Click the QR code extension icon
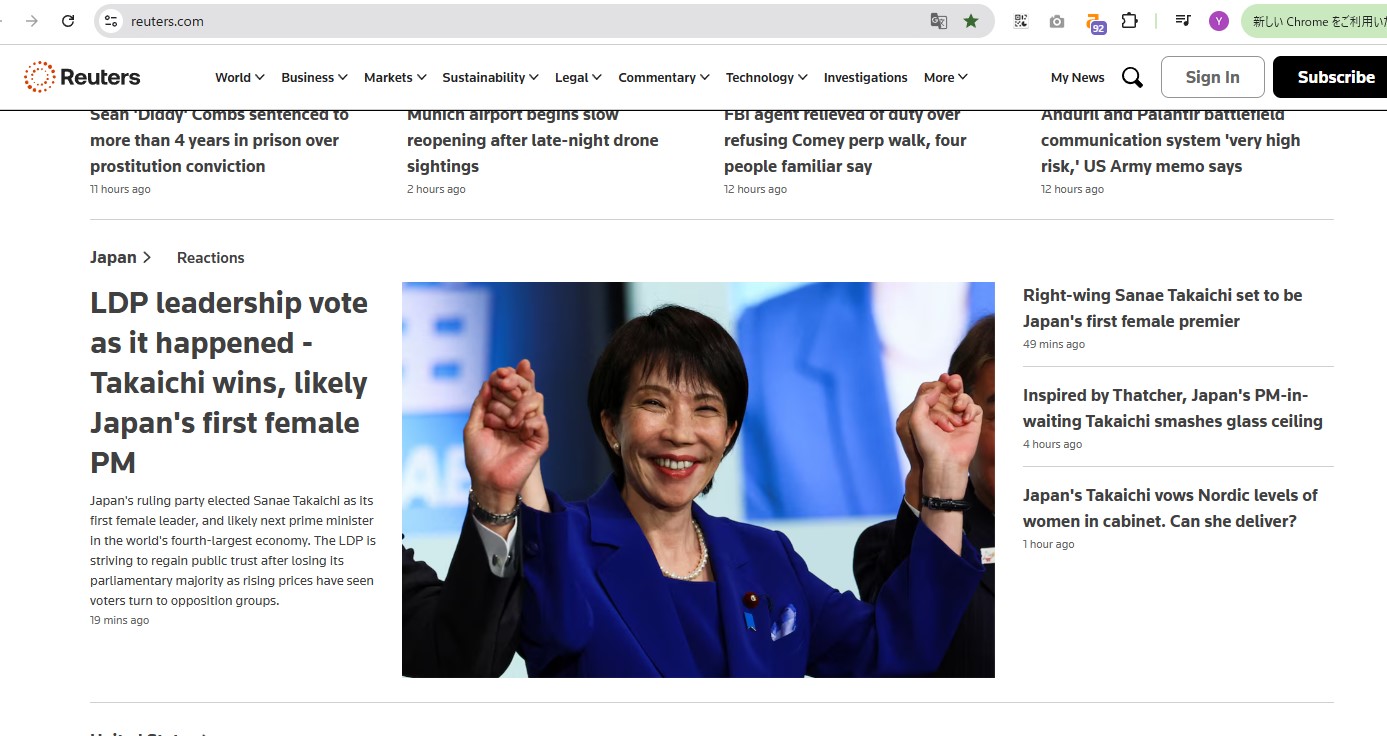This screenshot has width=1387, height=736. point(1021,21)
